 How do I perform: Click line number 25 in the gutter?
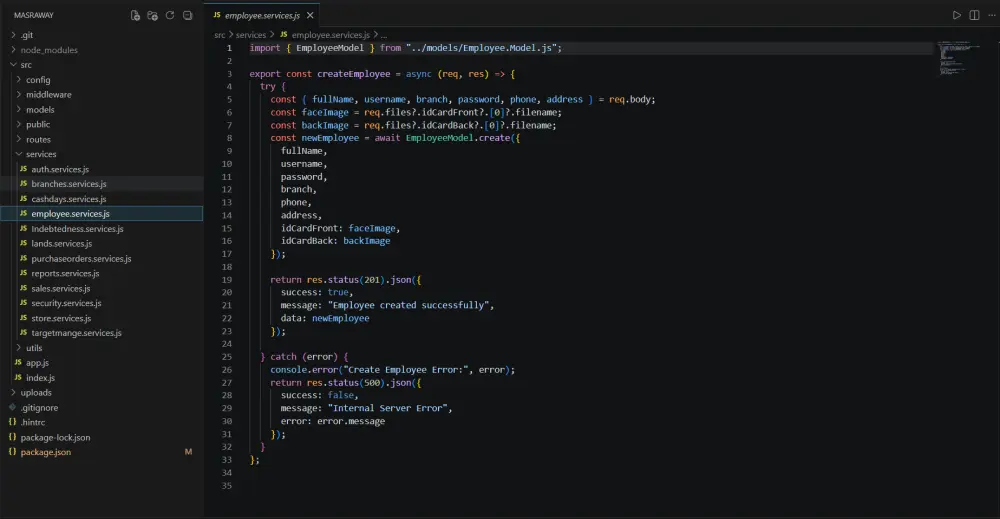click(226, 357)
